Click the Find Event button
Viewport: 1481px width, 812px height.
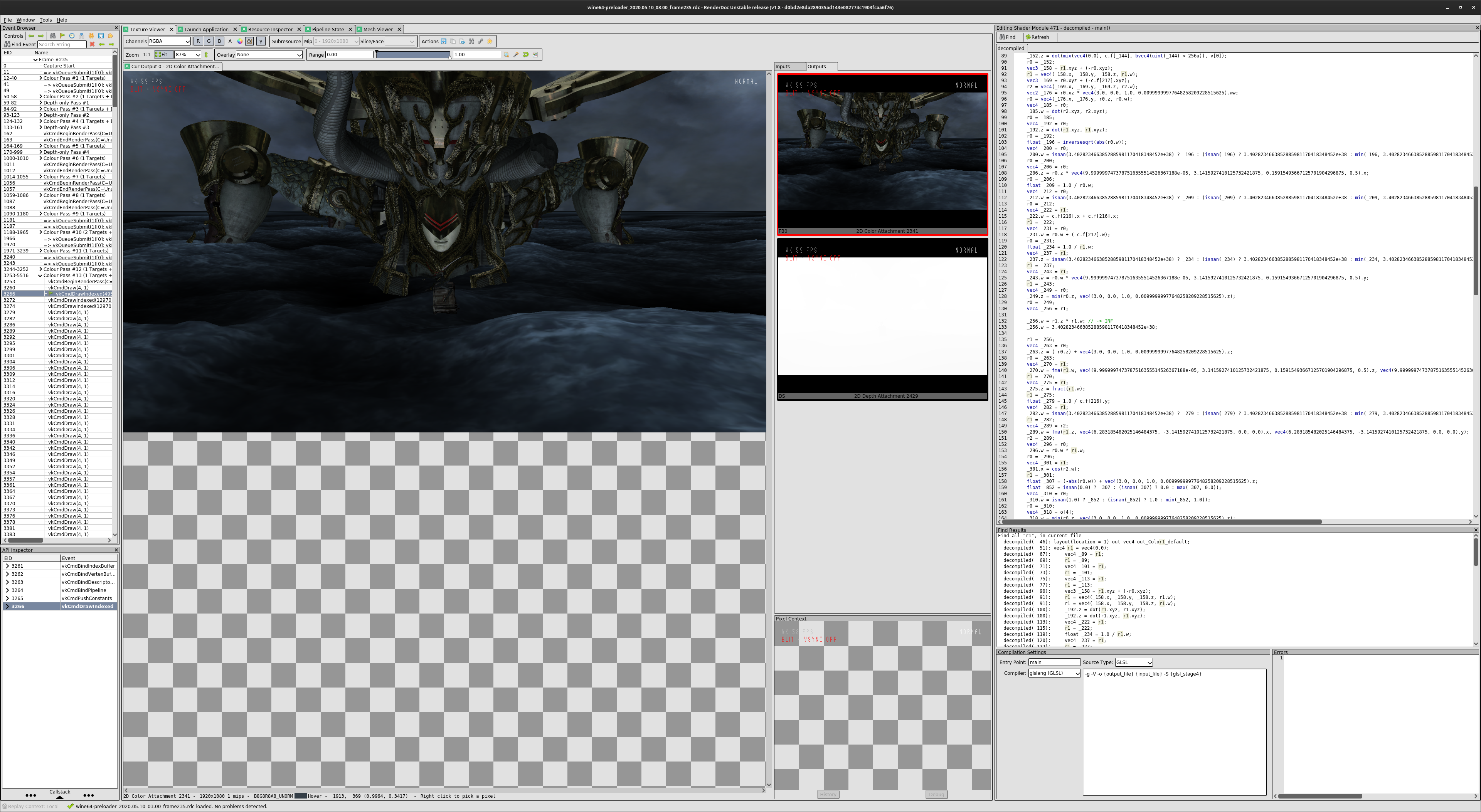coord(20,44)
